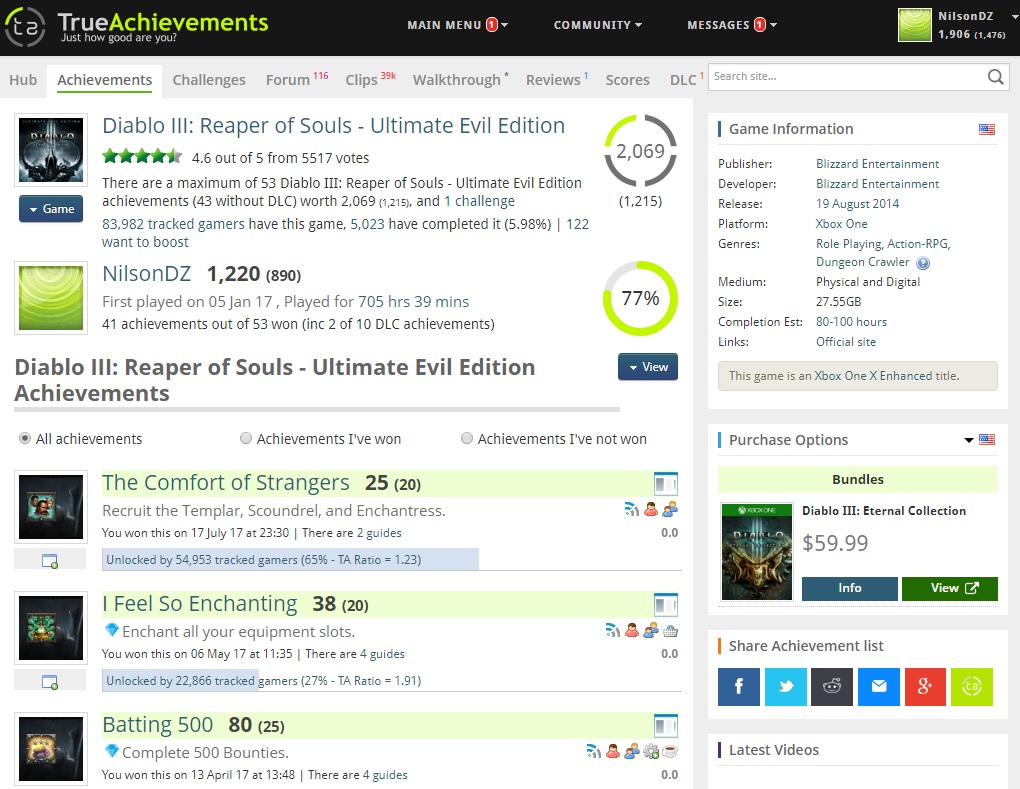Open the Walkthrough tab
The height and width of the screenshot is (789, 1020).
(456, 80)
